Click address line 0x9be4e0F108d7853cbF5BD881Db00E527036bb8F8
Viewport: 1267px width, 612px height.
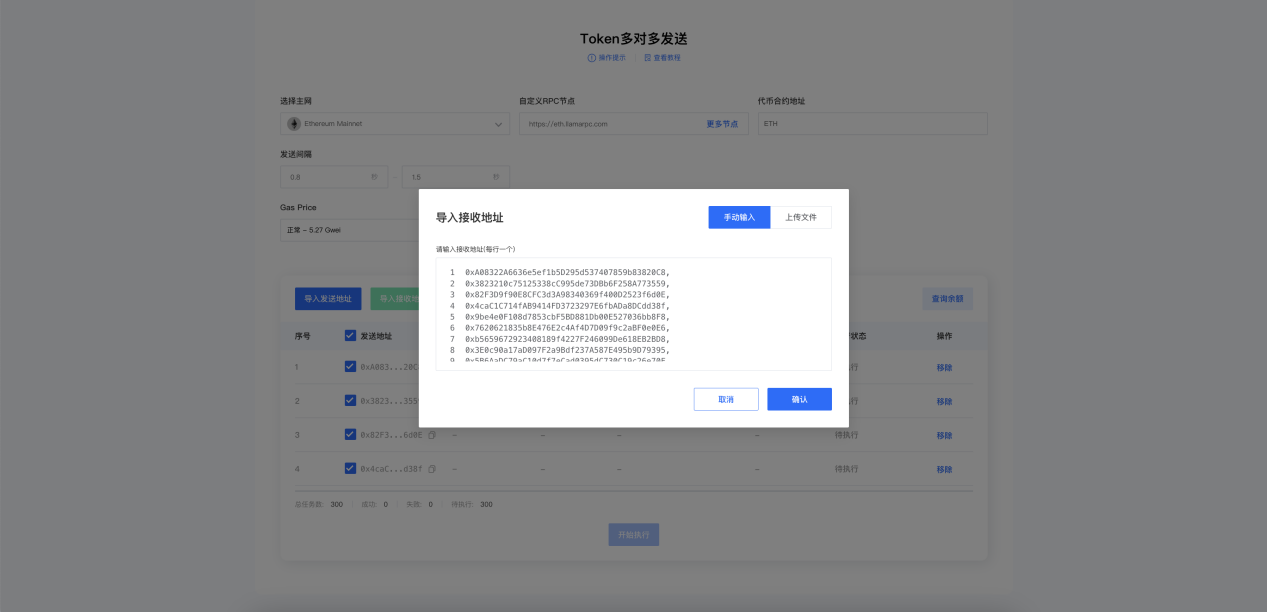567,316
